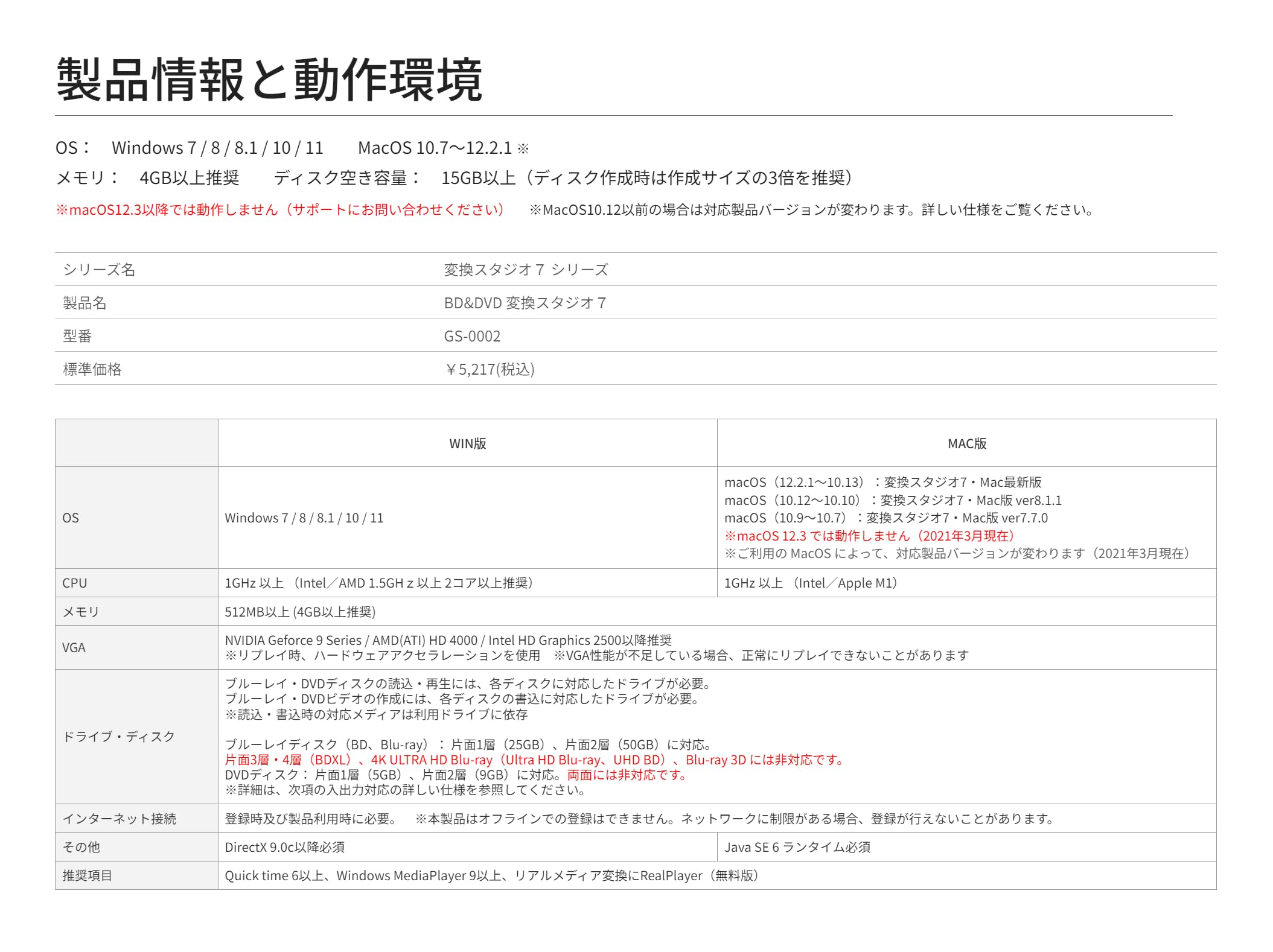Click the NVIDIA Geforce 9 Series VGA text

click(448, 640)
